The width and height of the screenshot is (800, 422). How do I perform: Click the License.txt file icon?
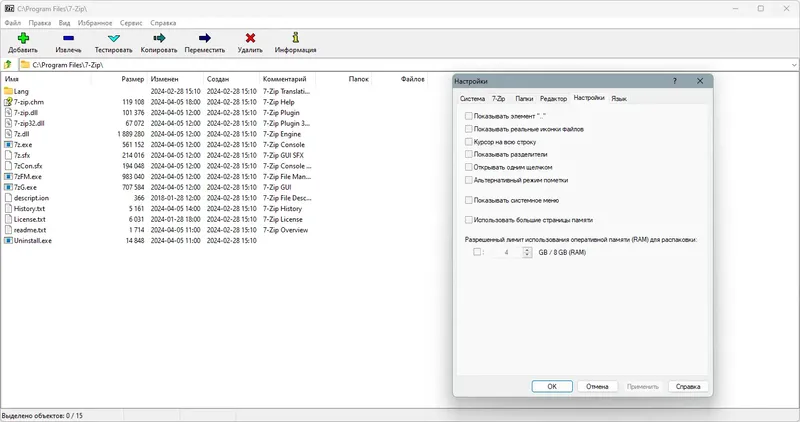(x=8, y=219)
